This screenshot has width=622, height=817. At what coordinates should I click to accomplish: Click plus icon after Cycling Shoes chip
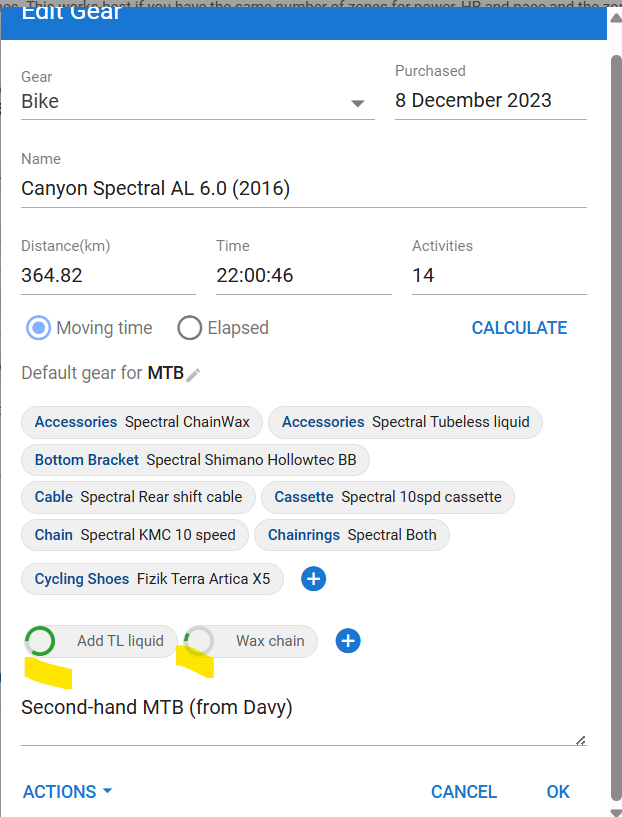(x=313, y=579)
